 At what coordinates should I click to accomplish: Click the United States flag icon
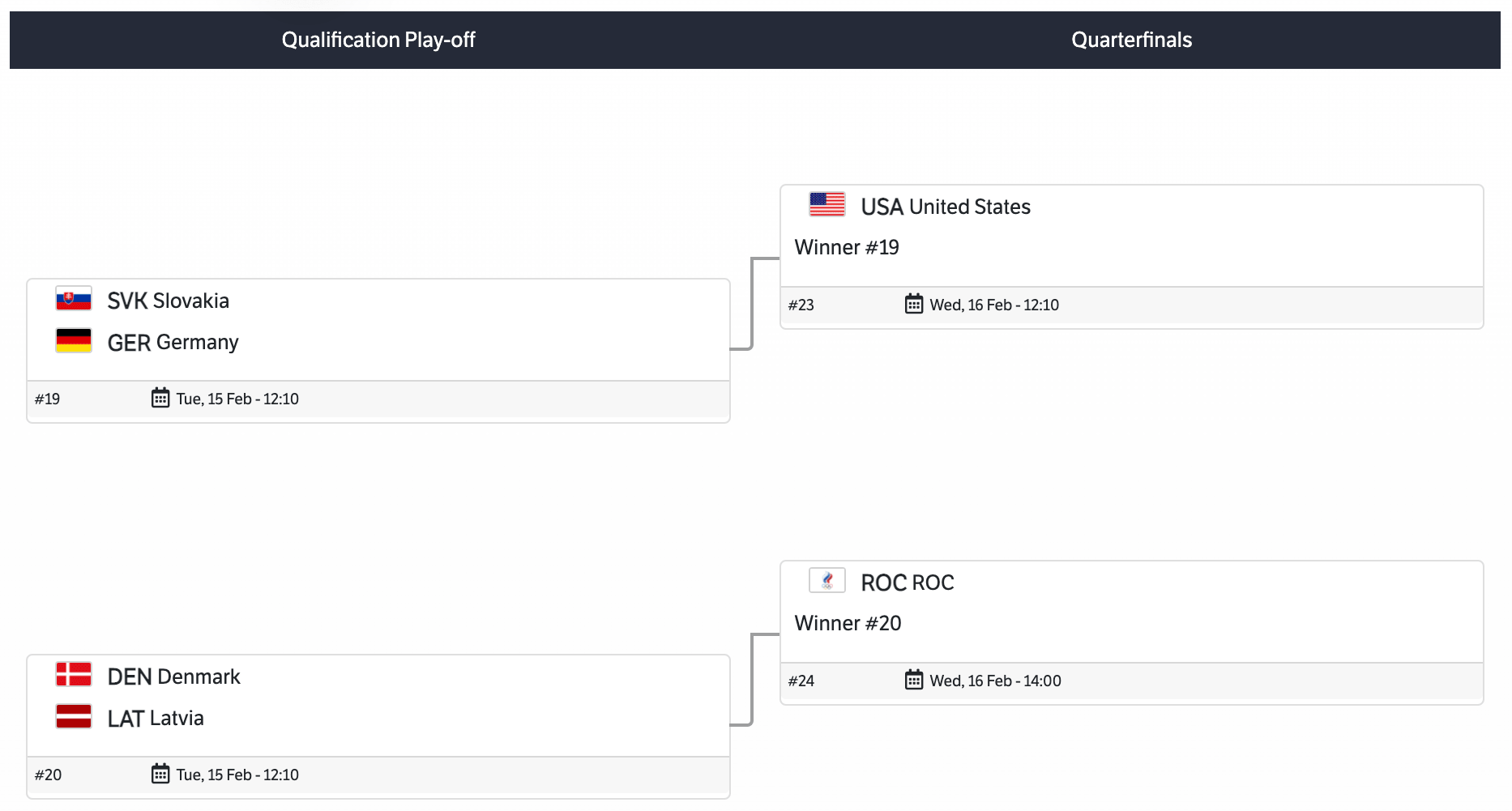pos(827,205)
